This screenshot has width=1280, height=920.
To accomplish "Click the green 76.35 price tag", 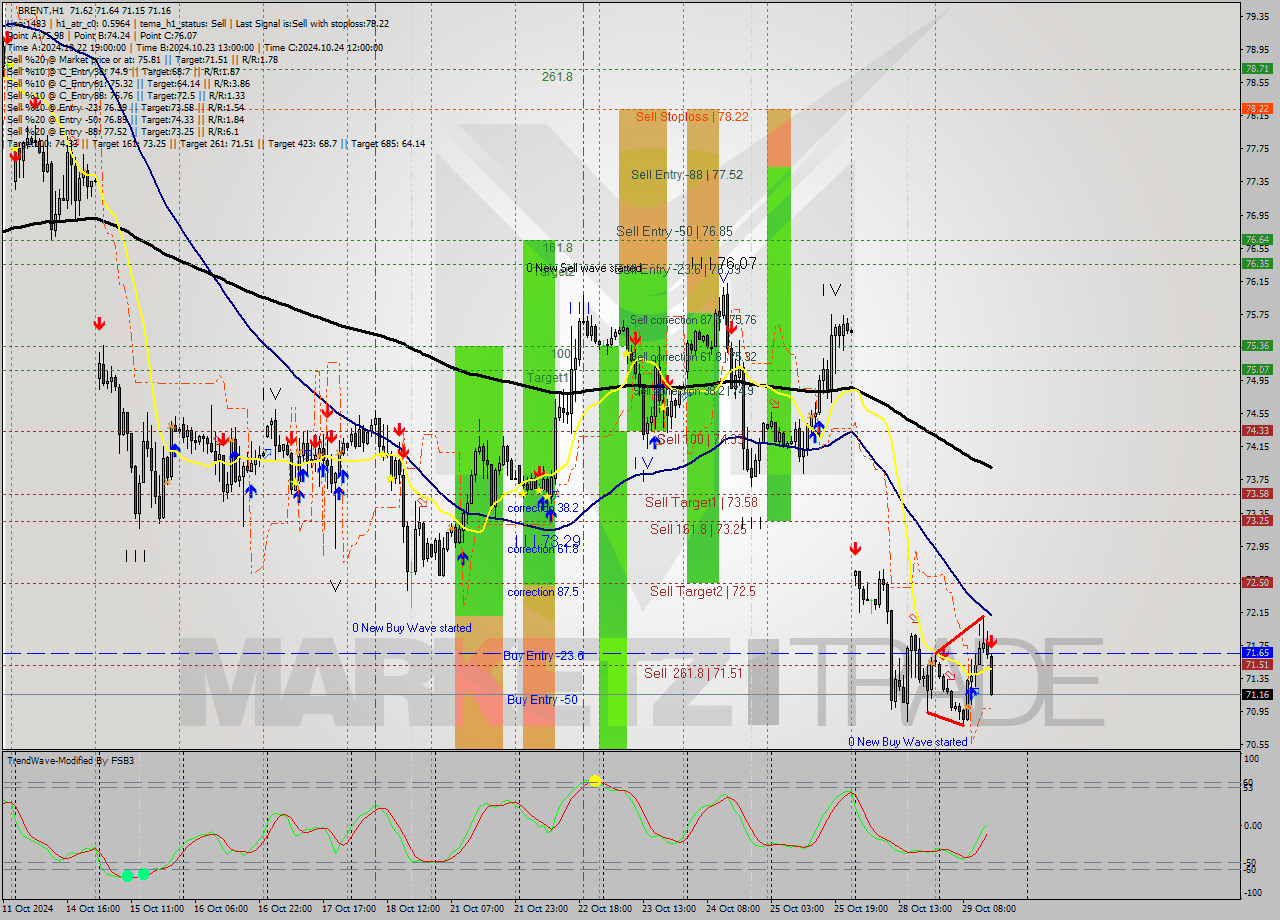I will coord(1256,263).
